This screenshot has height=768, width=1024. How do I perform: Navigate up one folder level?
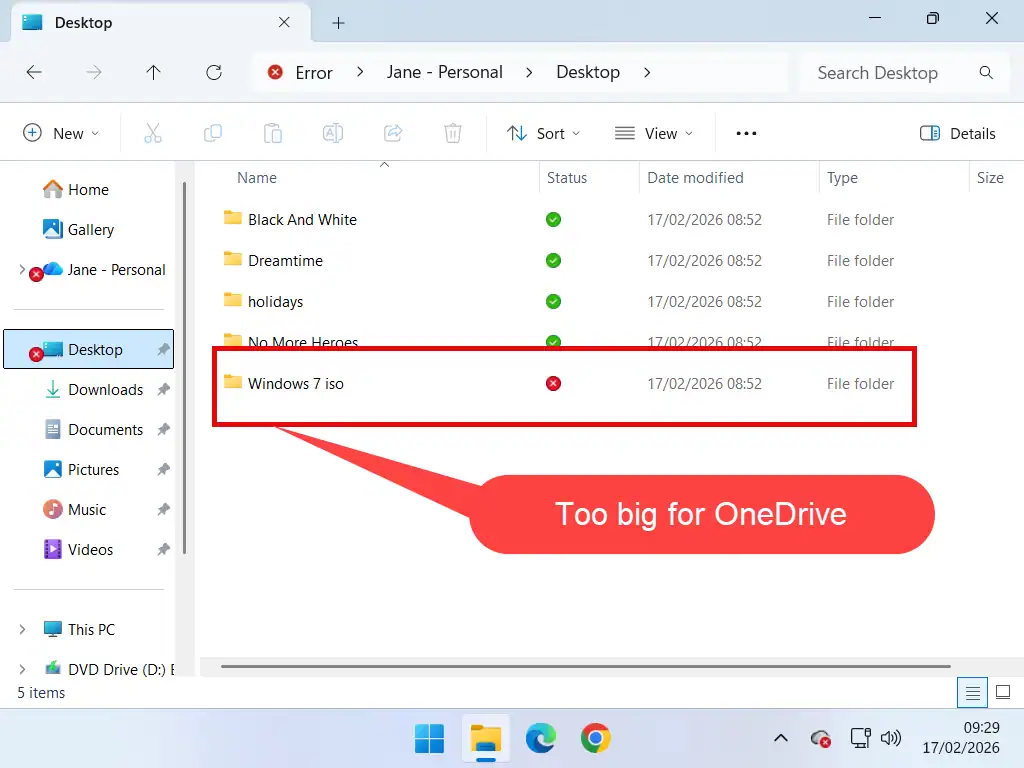point(153,72)
